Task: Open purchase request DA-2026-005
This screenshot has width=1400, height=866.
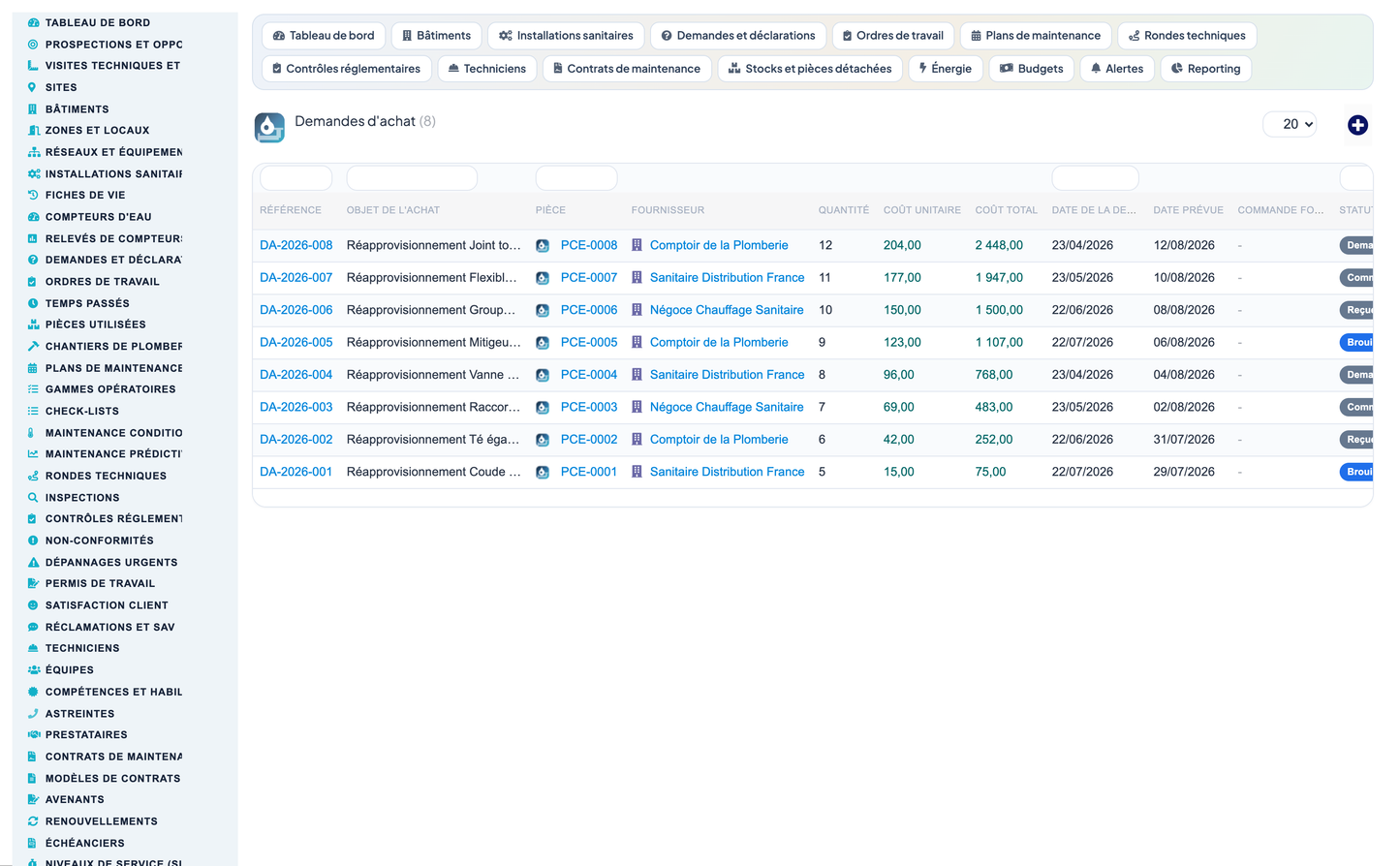Action: tap(296, 342)
